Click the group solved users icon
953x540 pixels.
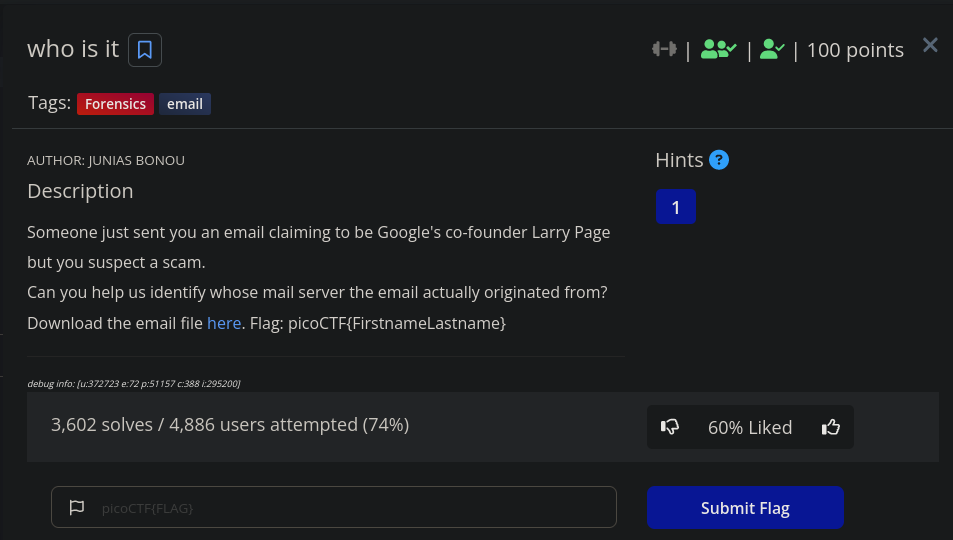pyautogui.click(x=718, y=49)
